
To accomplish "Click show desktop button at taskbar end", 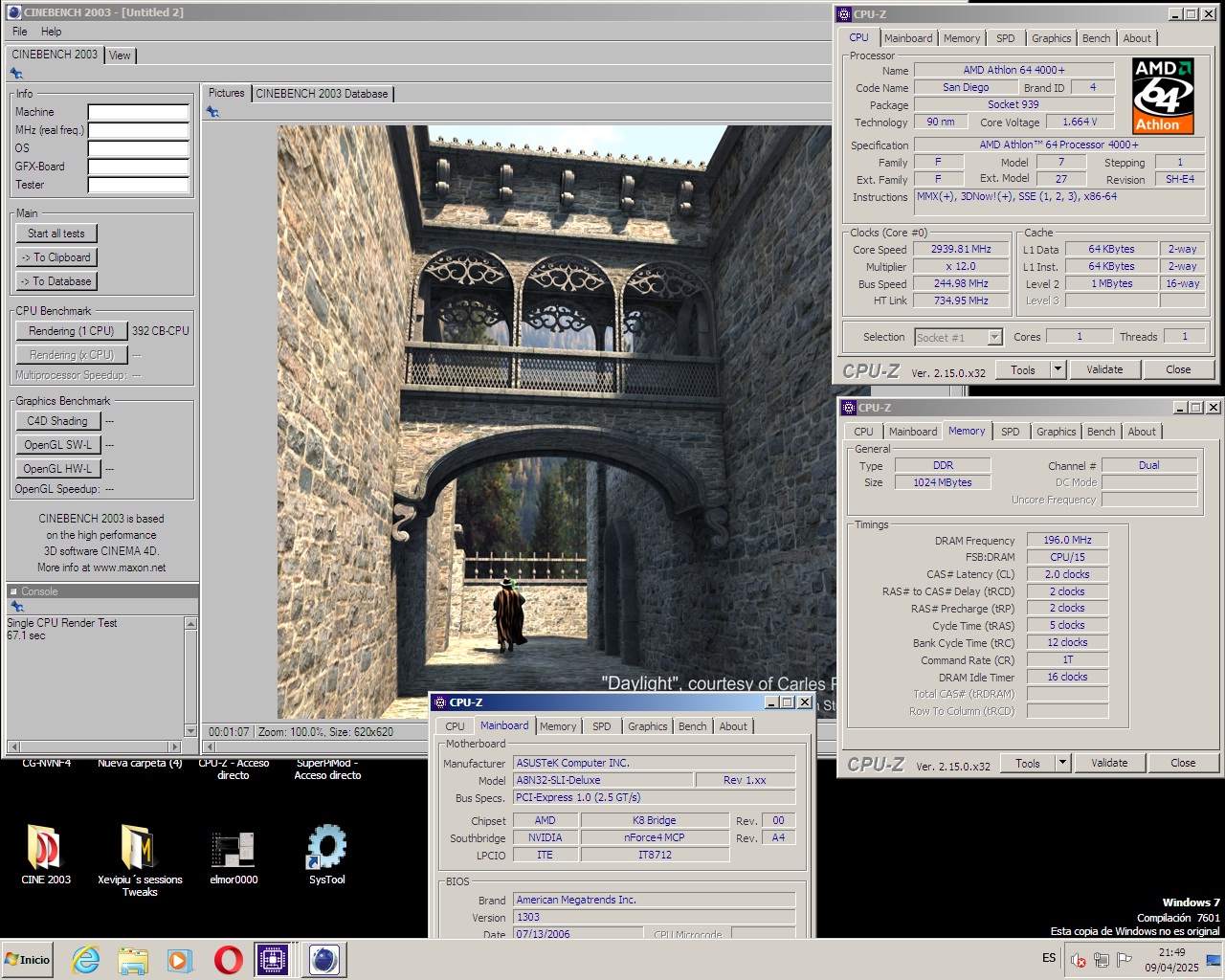I will tap(1214, 960).
